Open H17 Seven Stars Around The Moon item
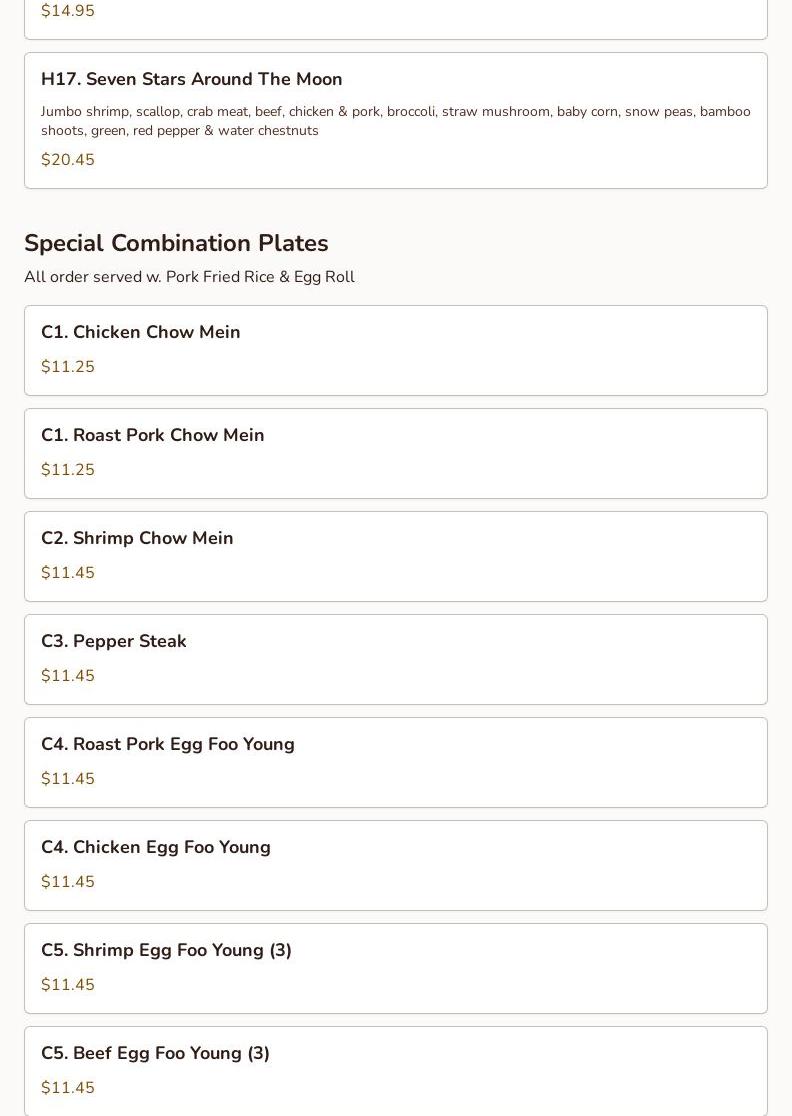 pyautogui.click(x=192, y=79)
